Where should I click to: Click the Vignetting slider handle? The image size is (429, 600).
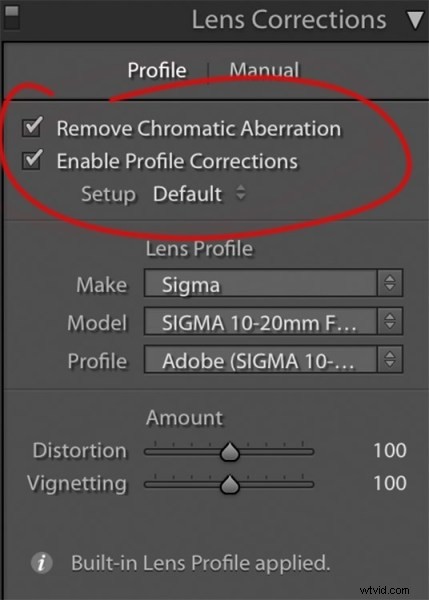pyautogui.click(x=230, y=484)
